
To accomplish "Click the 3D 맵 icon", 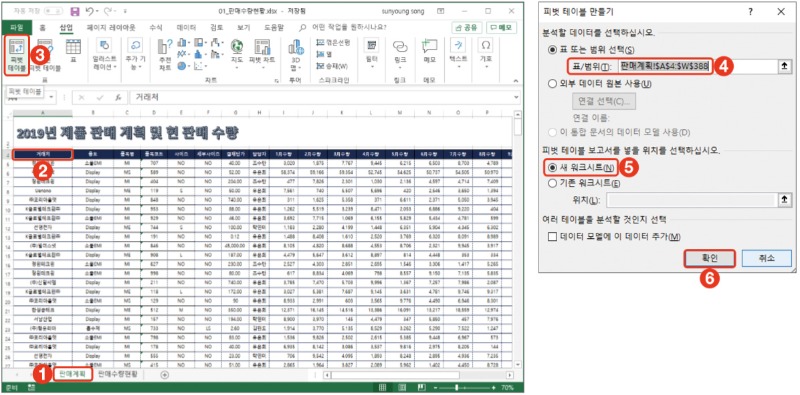I will (296, 55).
